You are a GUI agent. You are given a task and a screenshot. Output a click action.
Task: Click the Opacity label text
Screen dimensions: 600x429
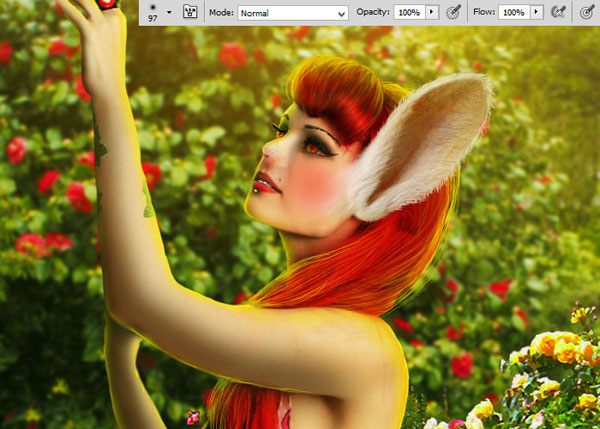373,12
